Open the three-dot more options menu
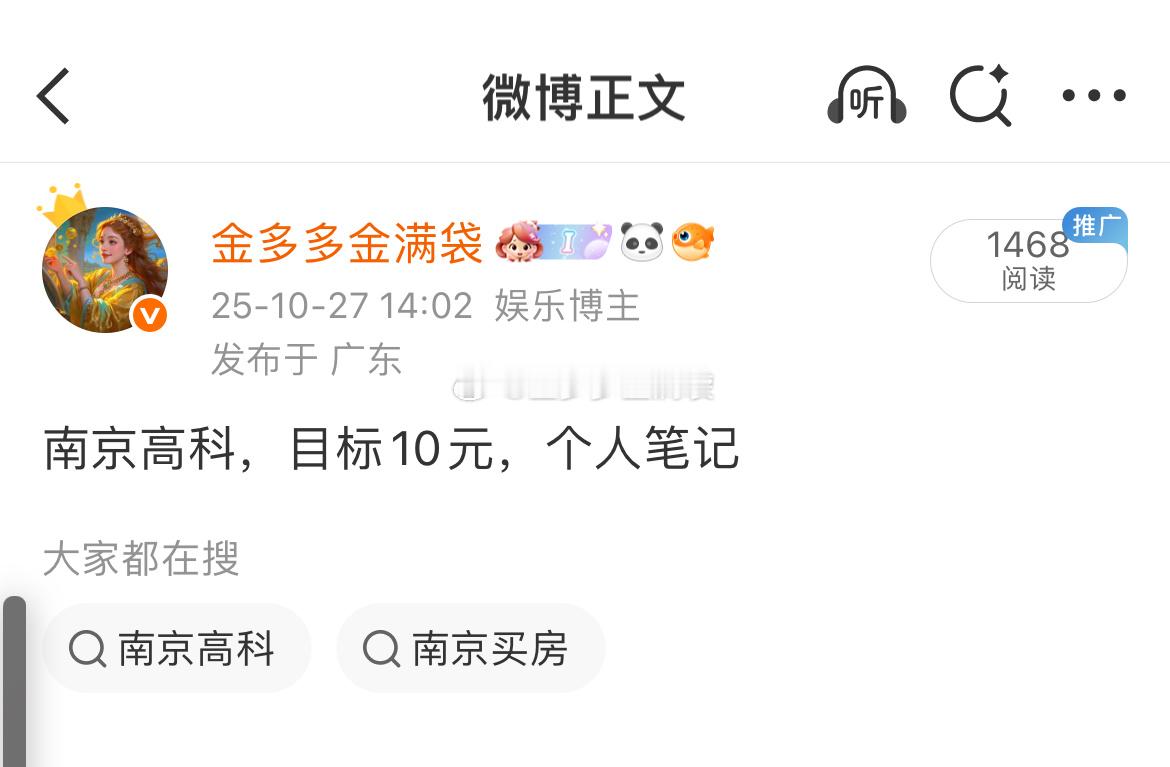 click(x=1094, y=95)
